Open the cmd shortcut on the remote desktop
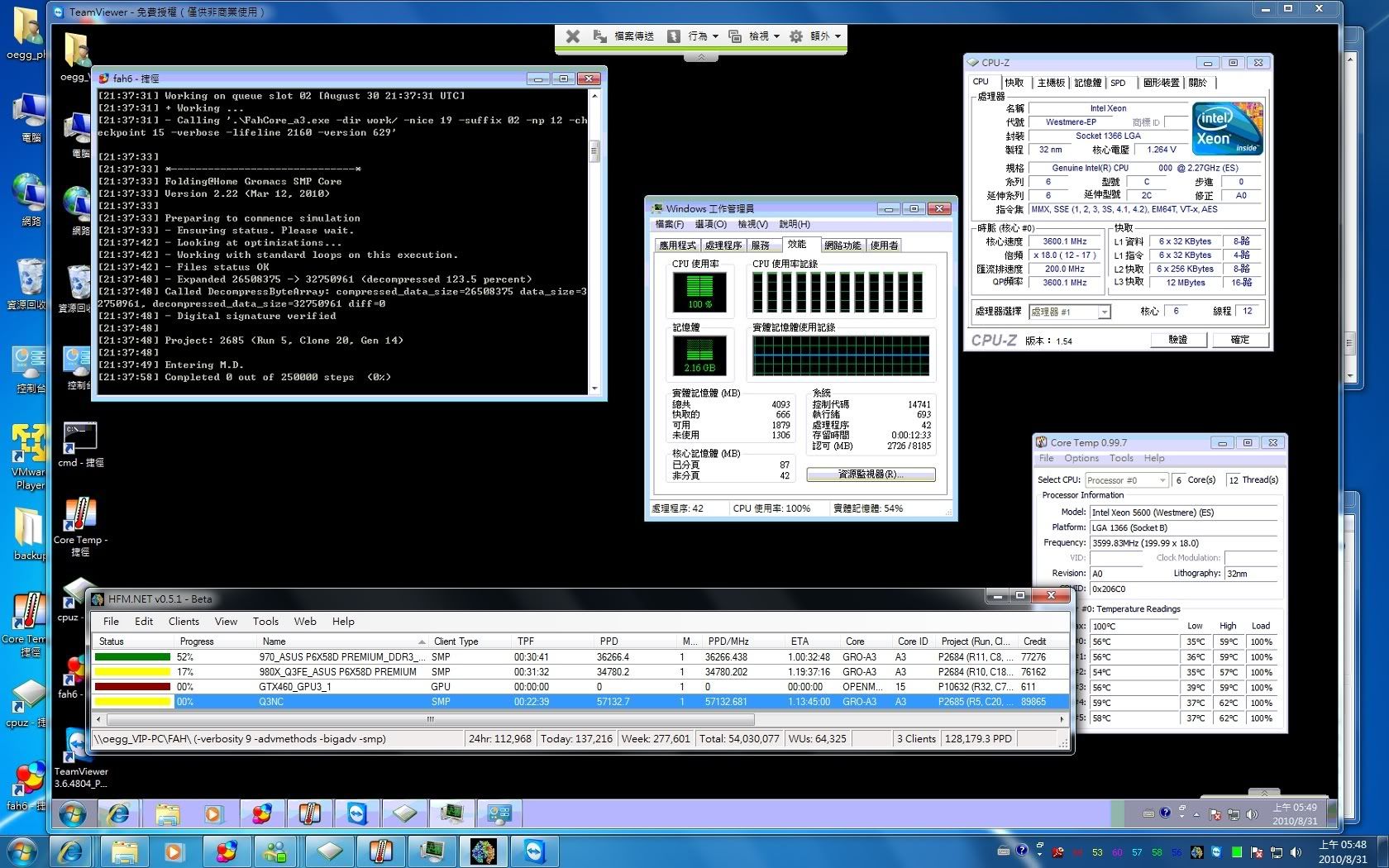 pyautogui.click(x=80, y=445)
